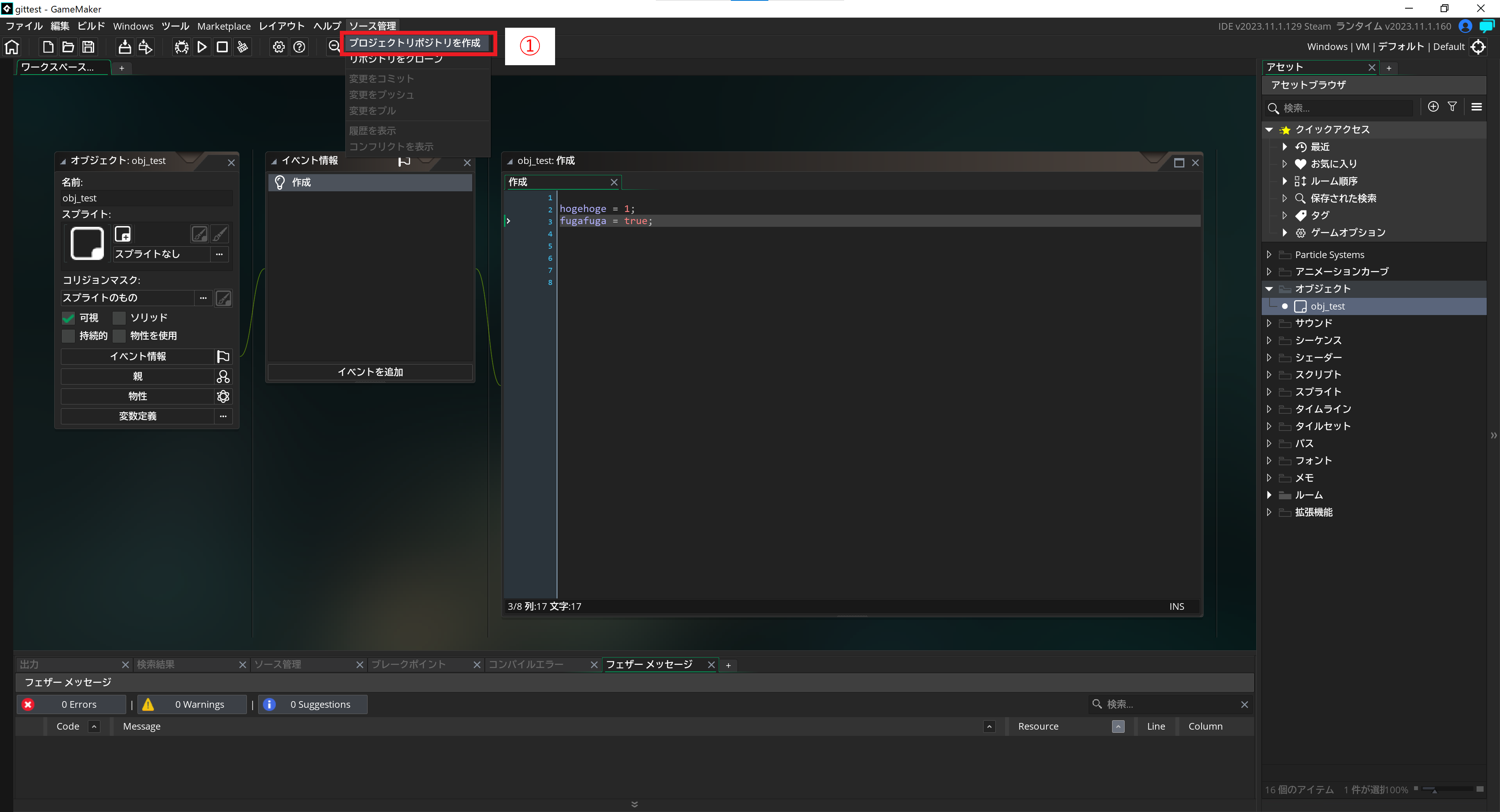This screenshot has height=812, width=1500.
Task: Expand the ルーム folder in assets
Action: (1270, 495)
